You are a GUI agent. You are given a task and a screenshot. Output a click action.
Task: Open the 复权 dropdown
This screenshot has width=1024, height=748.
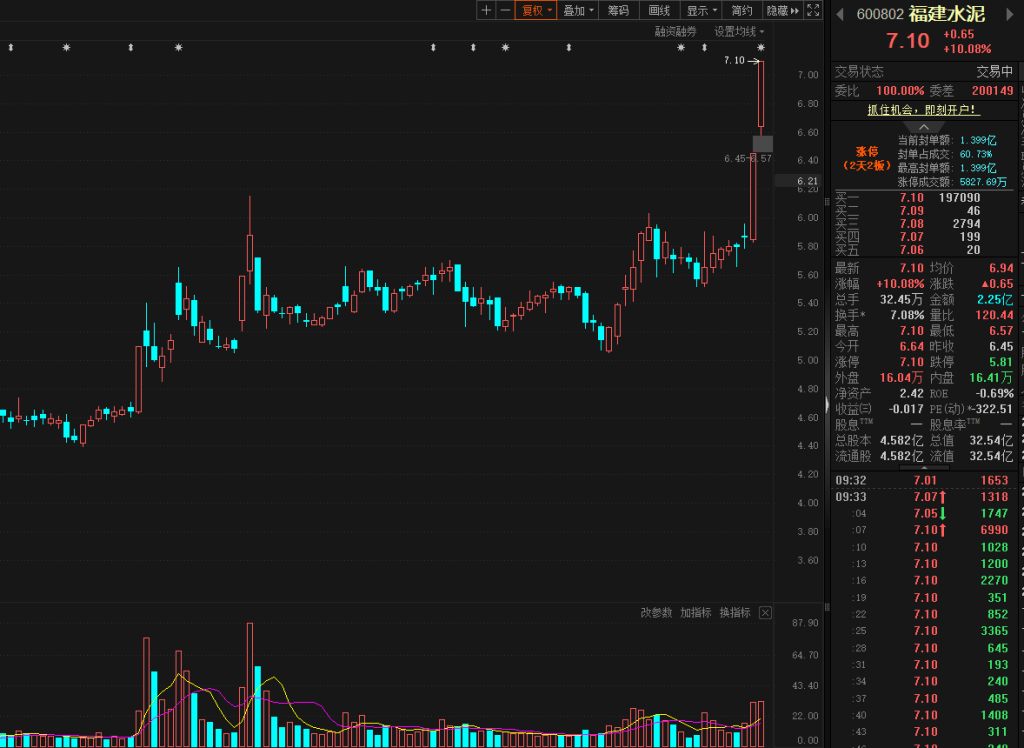(x=537, y=10)
